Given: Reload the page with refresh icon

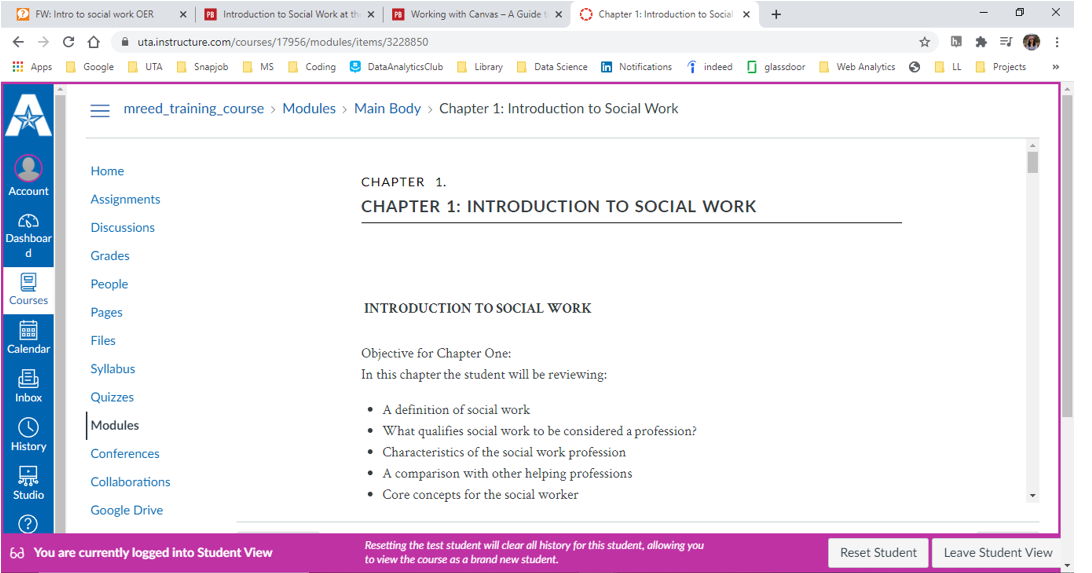Looking at the screenshot, I should pos(68,42).
